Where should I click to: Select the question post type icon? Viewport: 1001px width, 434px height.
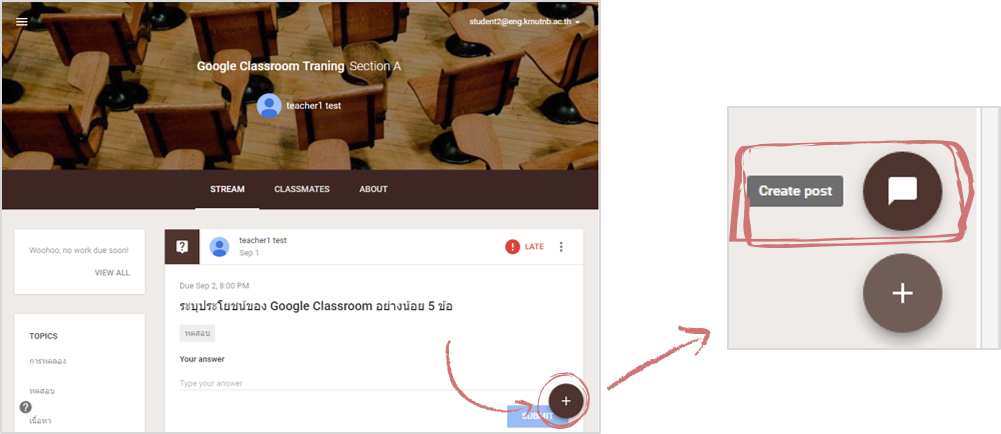point(182,246)
